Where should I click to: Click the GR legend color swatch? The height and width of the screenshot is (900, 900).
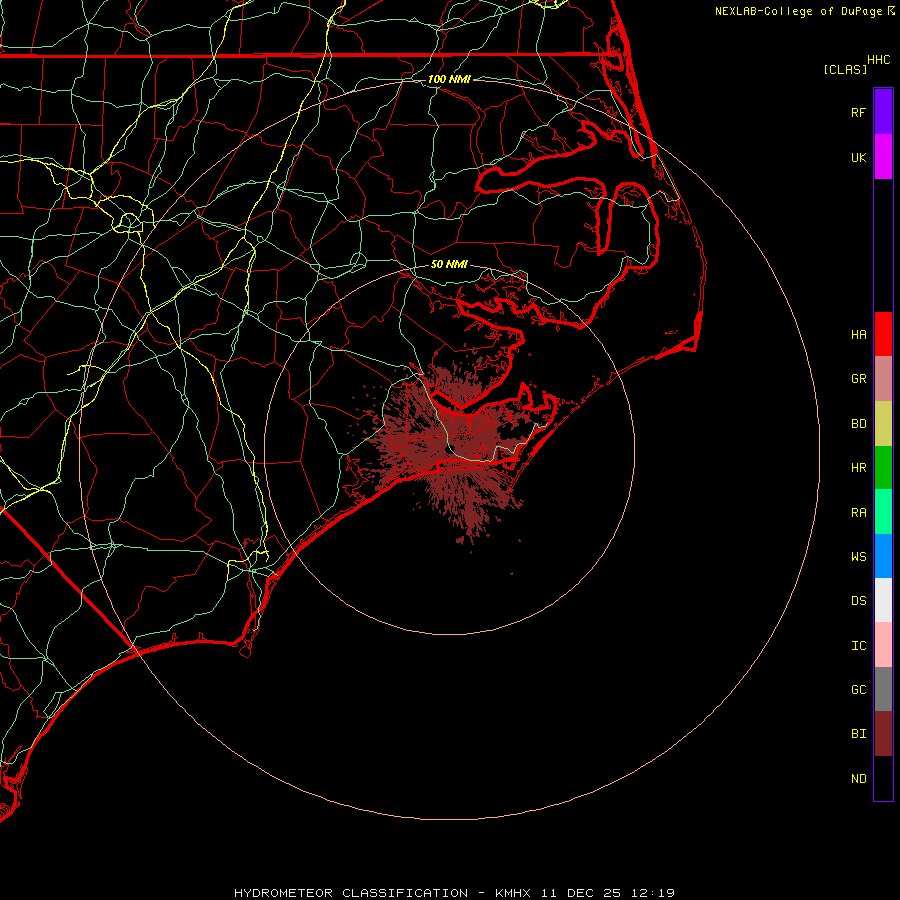[883, 379]
